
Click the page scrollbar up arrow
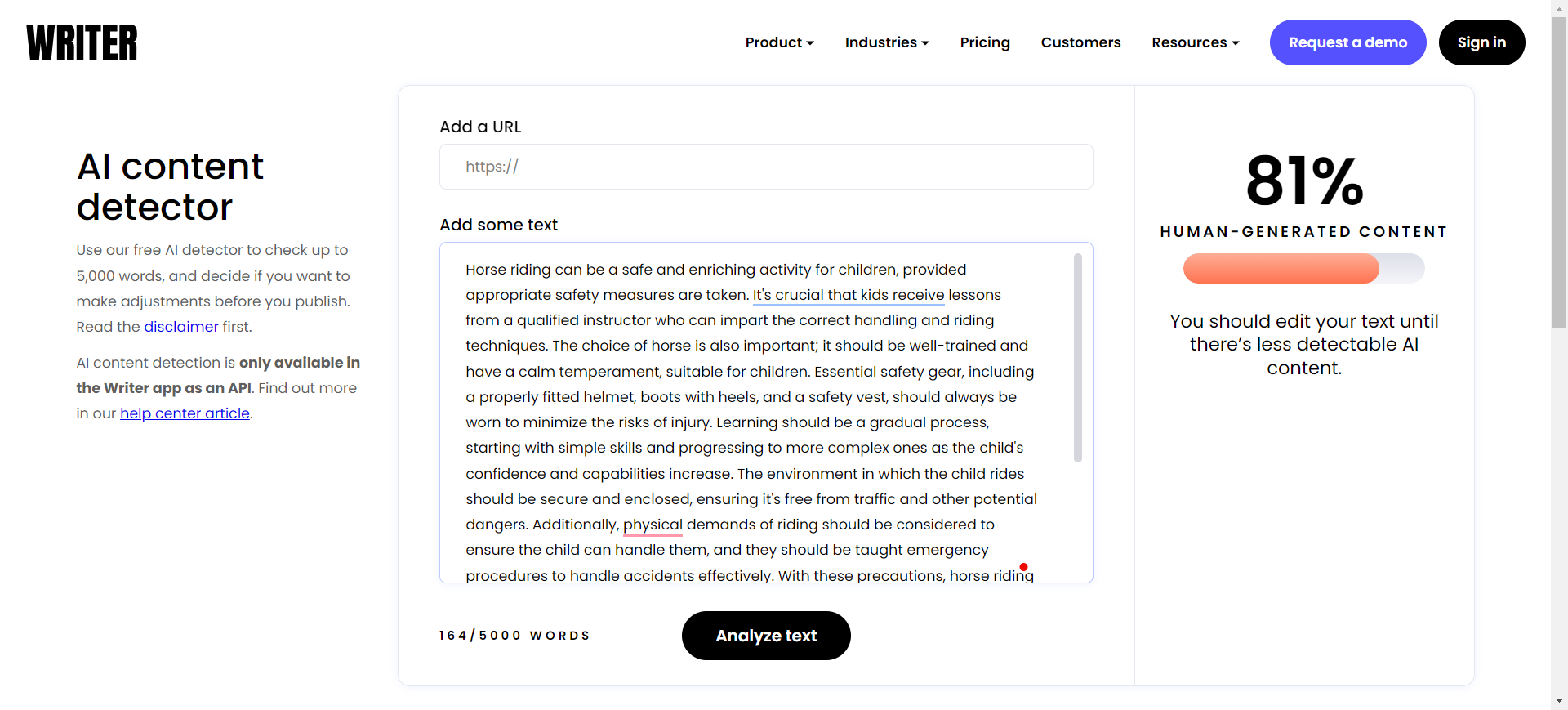(1560, 7)
